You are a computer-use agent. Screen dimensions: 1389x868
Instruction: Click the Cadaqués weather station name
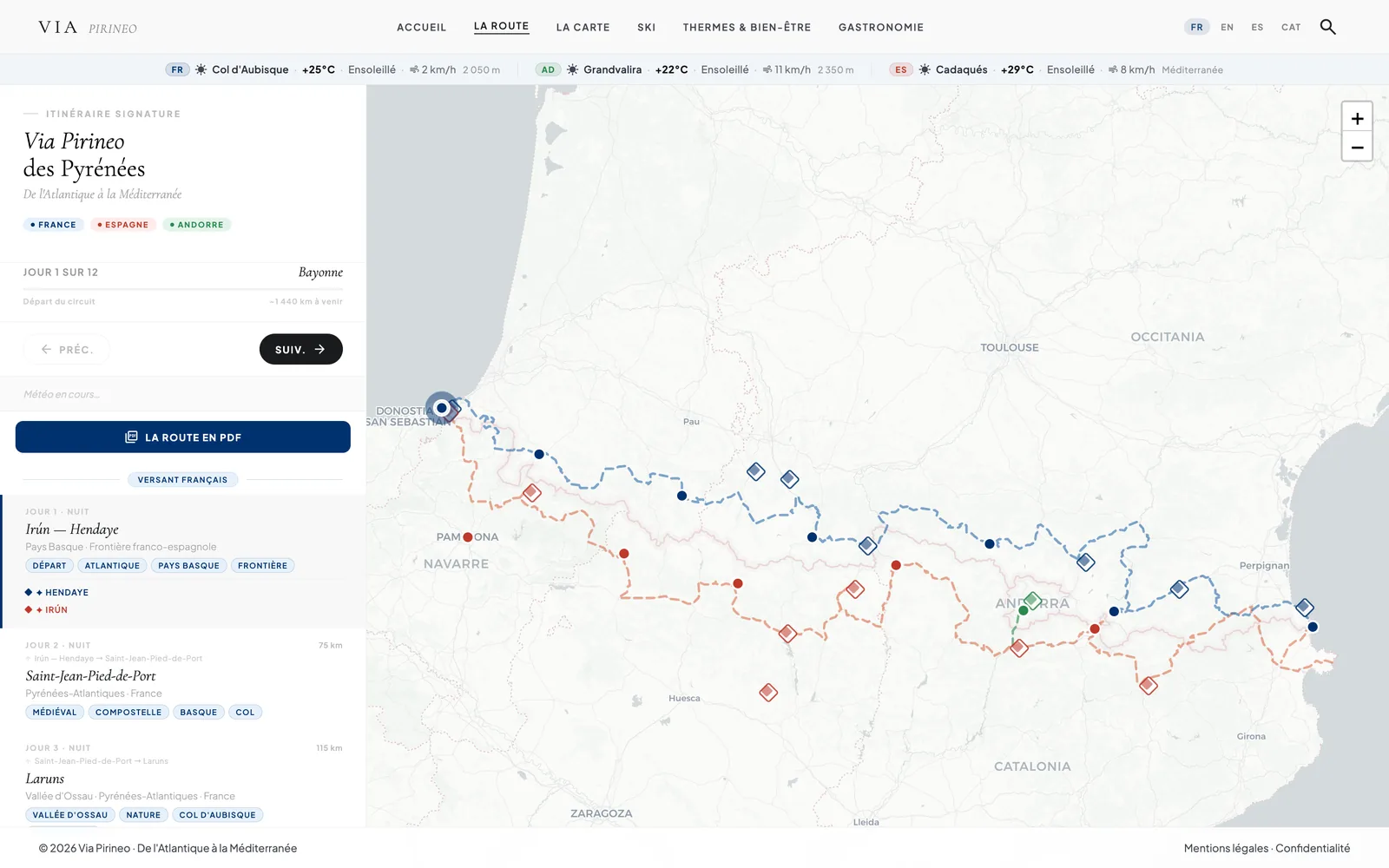[961, 69]
